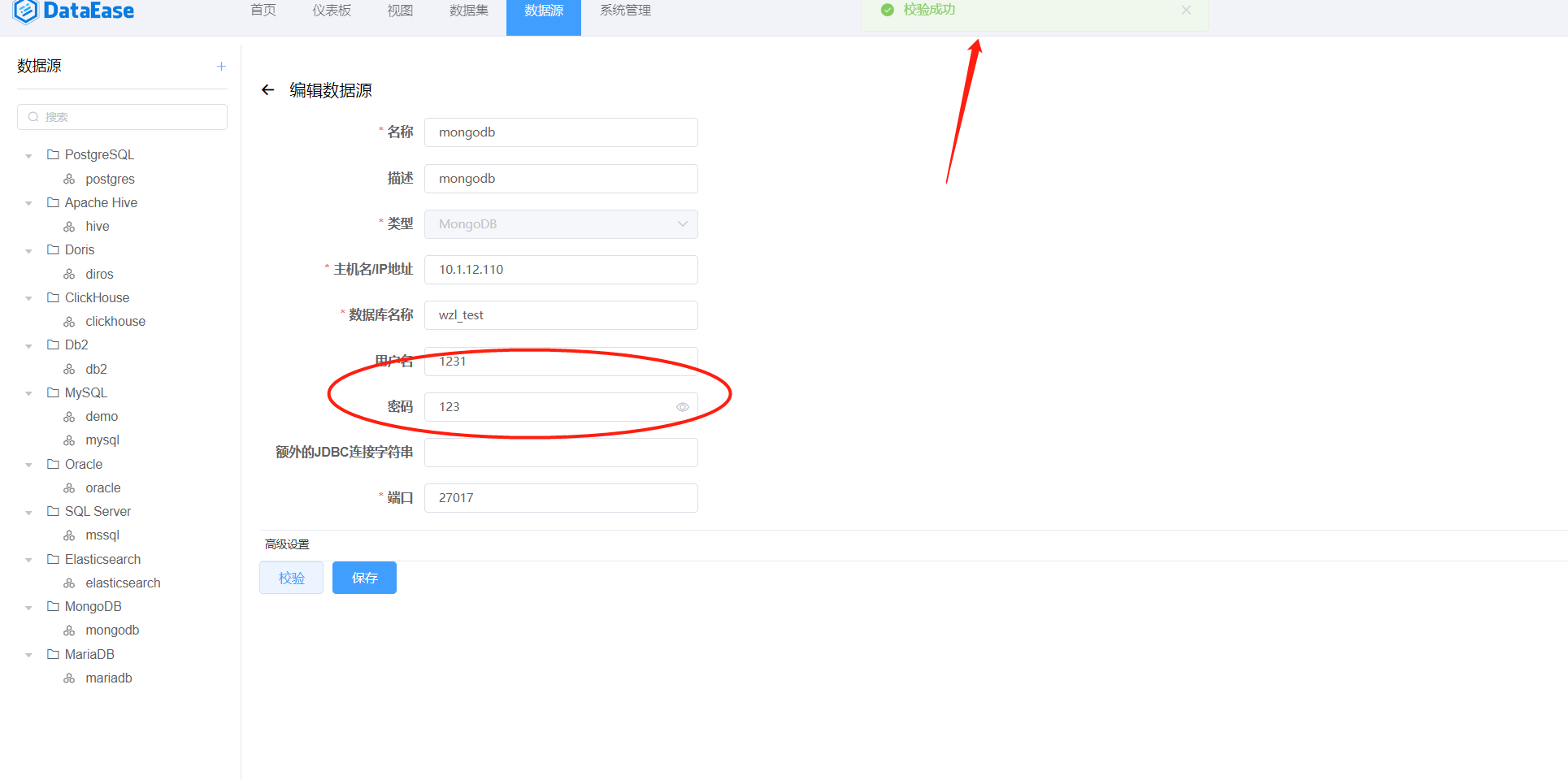This screenshot has height=780, width=1568.
Task: Click the postgres datasource icon
Action: 70,179
